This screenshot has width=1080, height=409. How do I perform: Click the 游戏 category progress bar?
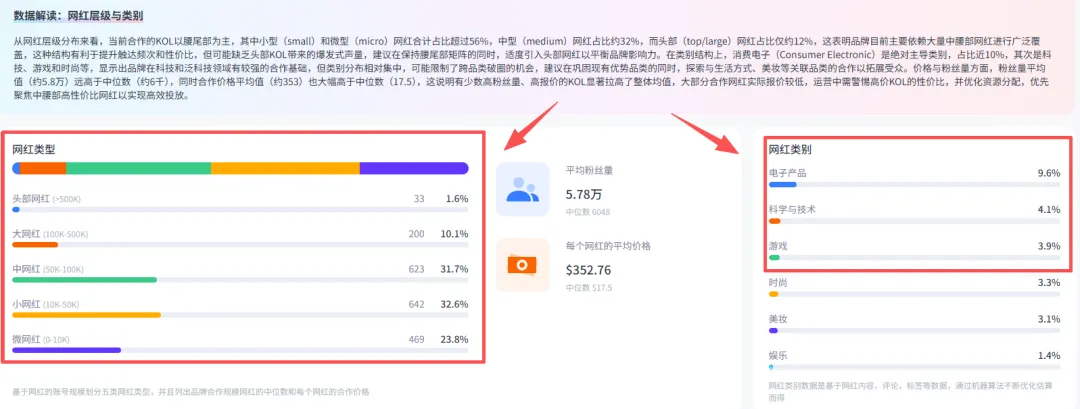point(915,258)
